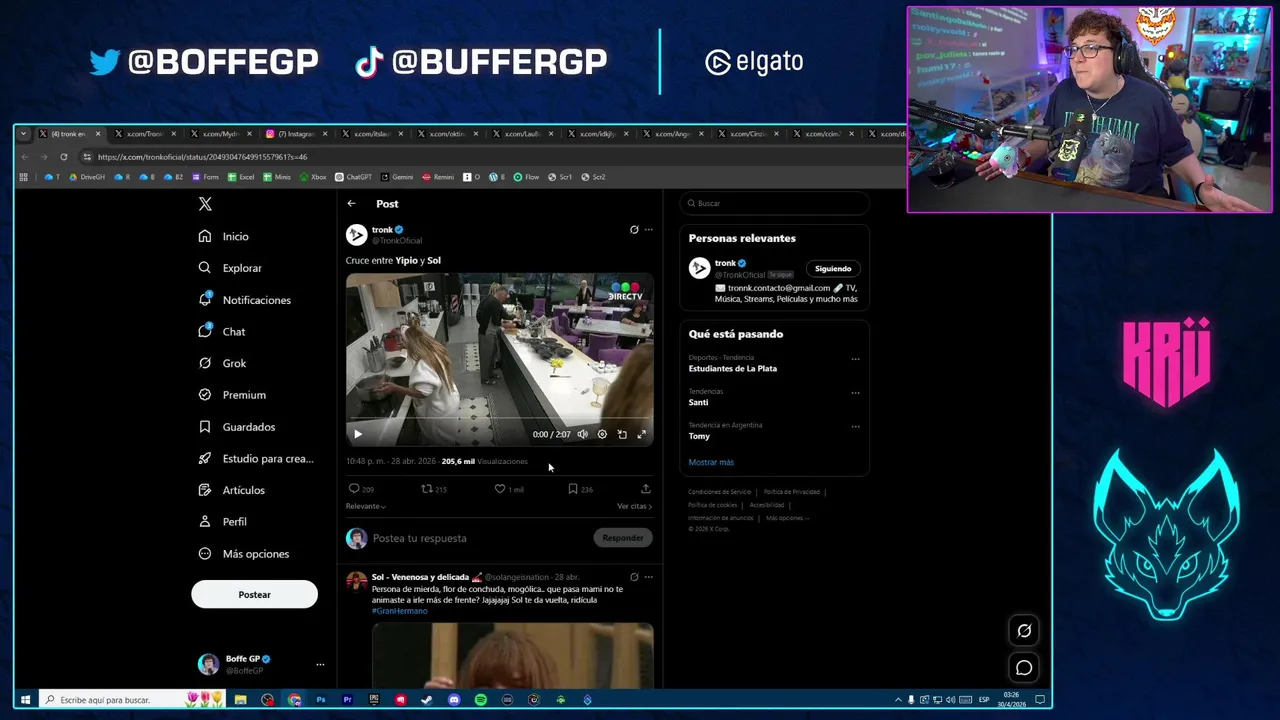The image size is (1280, 720).
Task: Bookmark the post with 236 saves
Action: click(573, 489)
